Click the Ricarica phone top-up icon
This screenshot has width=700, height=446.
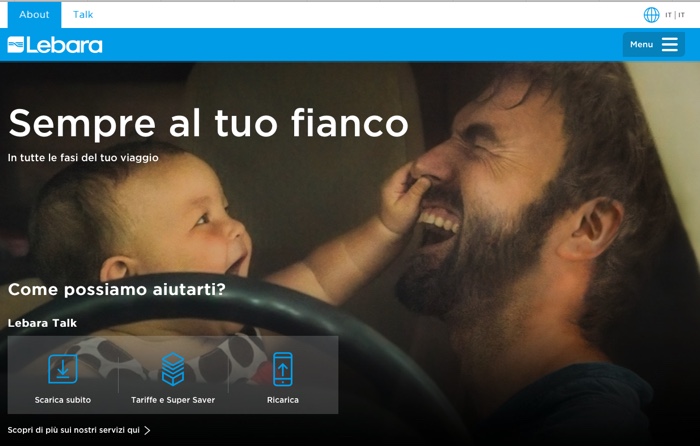pos(283,369)
